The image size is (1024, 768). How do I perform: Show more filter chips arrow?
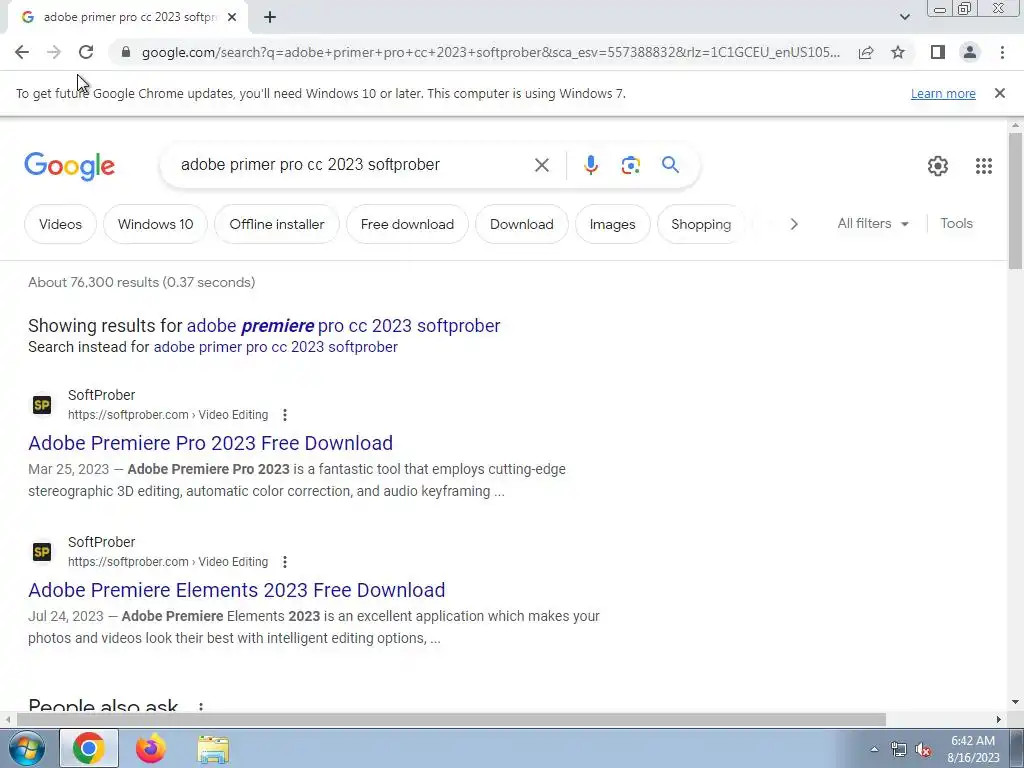pyautogui.click(x=793, y=224)
